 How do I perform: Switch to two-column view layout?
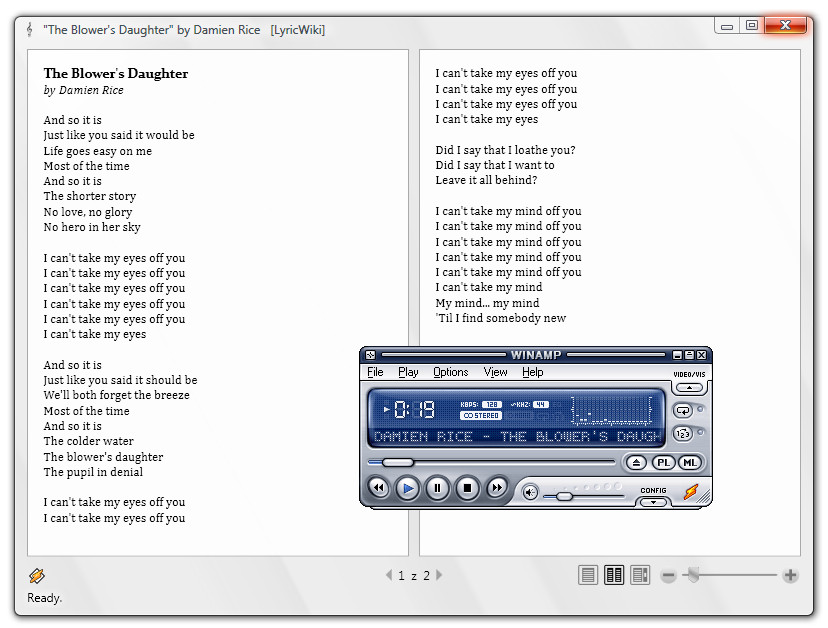[614, 575]
